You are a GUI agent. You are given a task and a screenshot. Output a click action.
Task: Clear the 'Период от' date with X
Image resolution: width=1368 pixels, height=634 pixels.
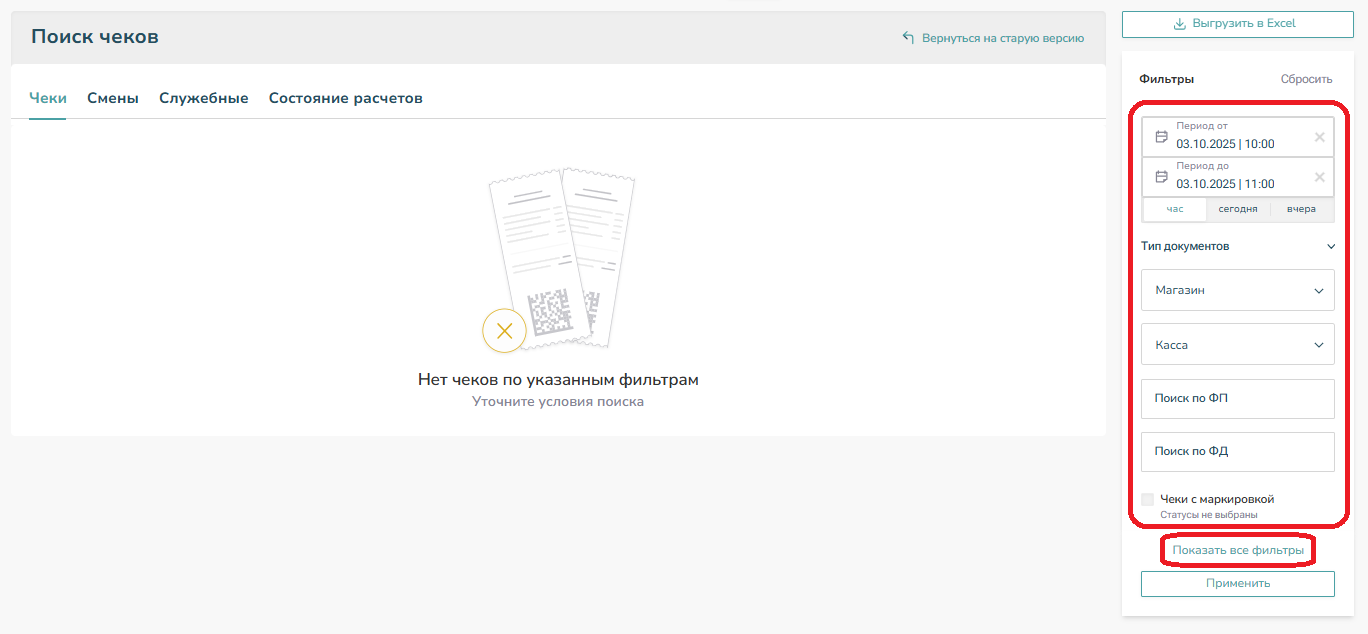tap(1319, 137)
